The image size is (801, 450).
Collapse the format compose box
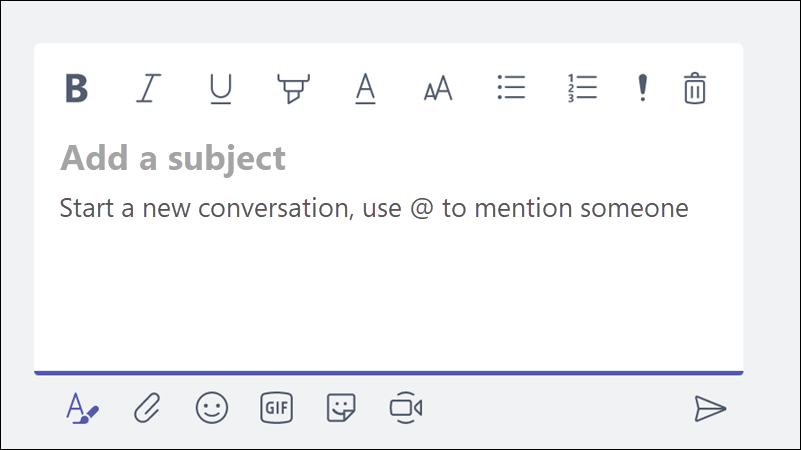[x=82, y=408]
